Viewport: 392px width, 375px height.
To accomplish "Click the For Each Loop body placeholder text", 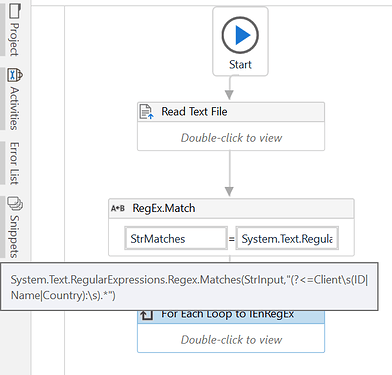I will 231,340.
